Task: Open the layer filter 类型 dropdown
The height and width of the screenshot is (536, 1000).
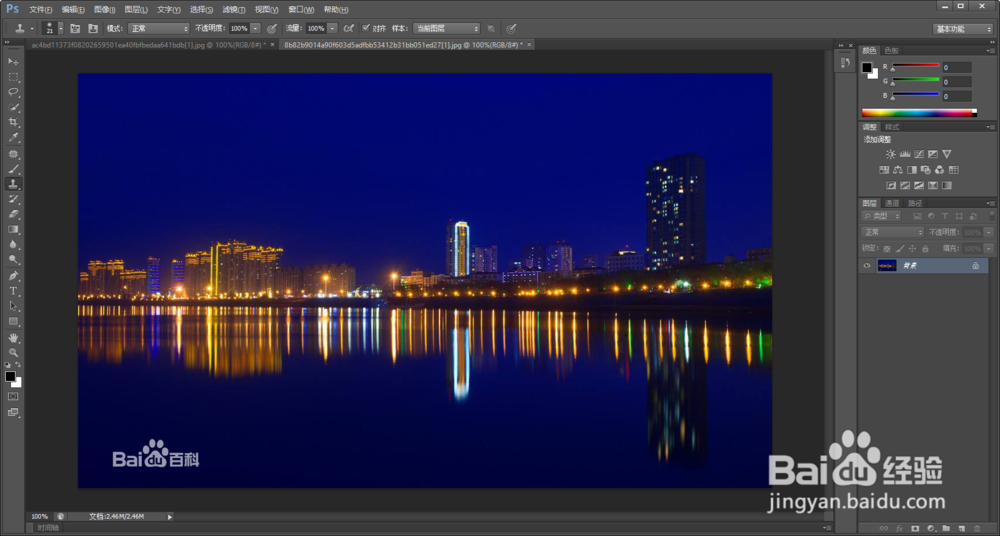Action: (x=881, y=216)
